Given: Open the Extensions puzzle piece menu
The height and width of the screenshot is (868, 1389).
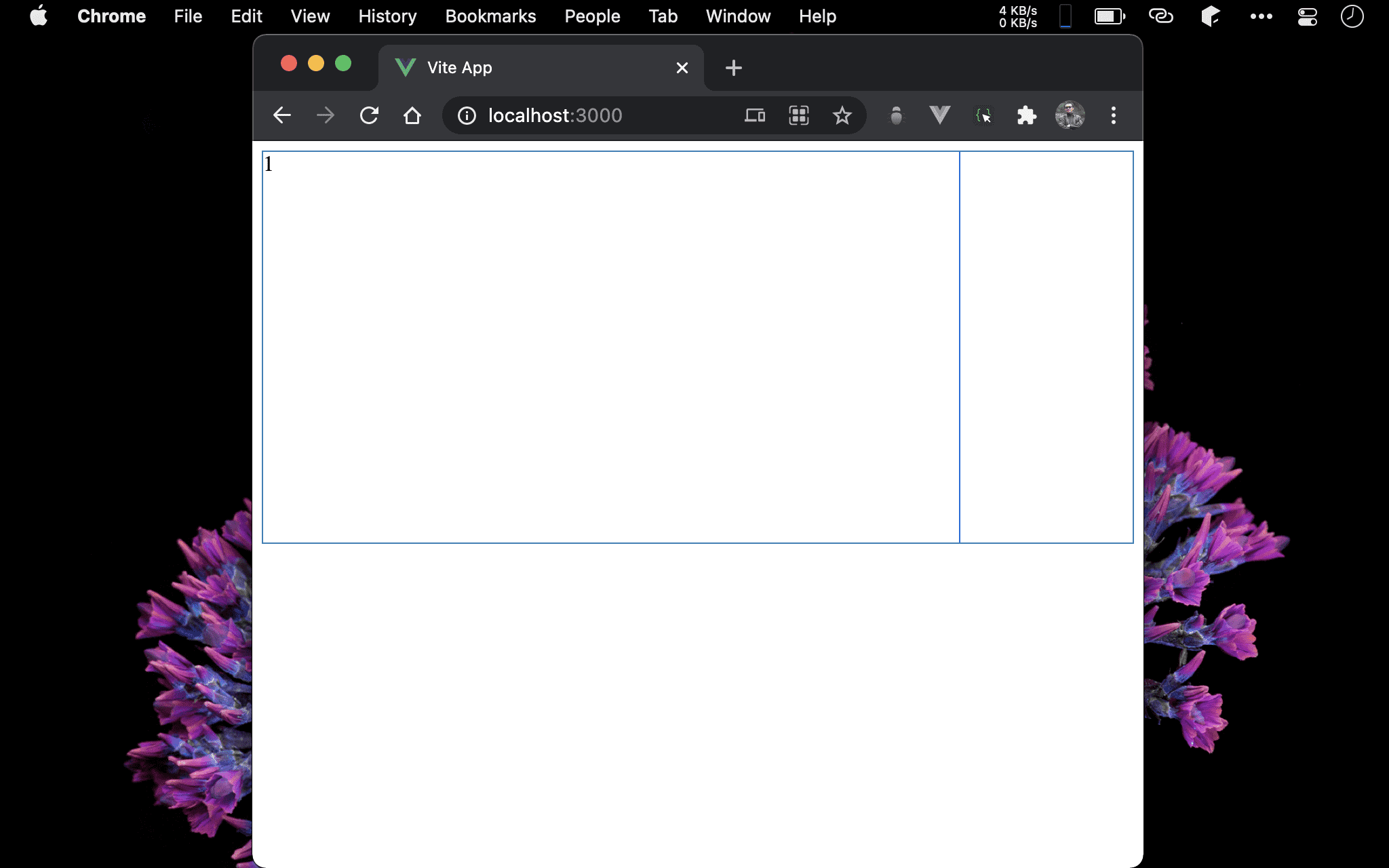Looking at the screenshot, I should pyautogui.click(x=1026, y=115).
